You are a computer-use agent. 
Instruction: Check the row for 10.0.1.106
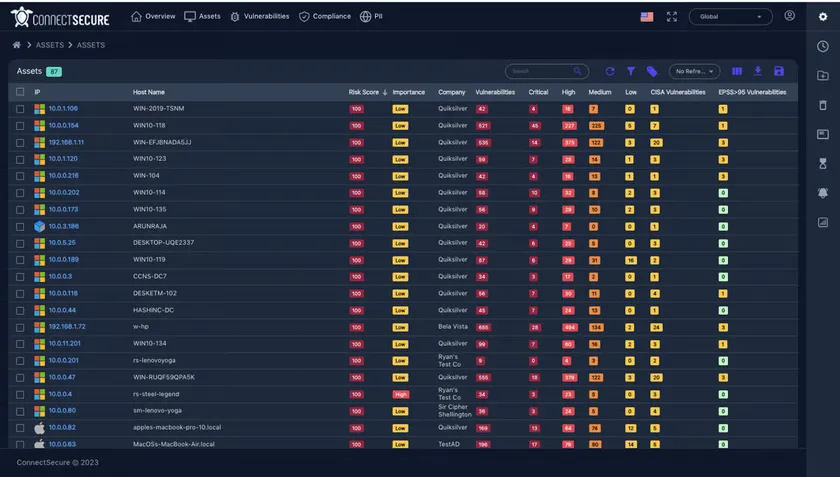[20, 109]
